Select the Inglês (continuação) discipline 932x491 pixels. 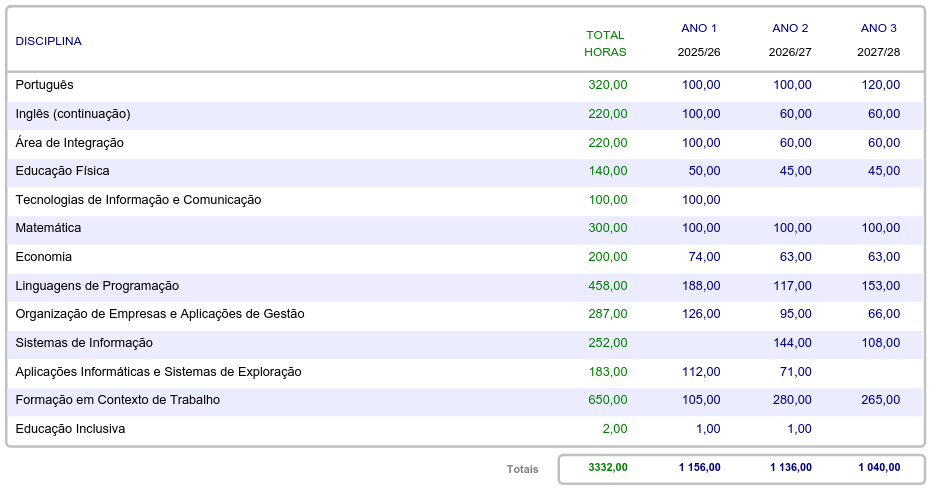[x=73, y=114]
